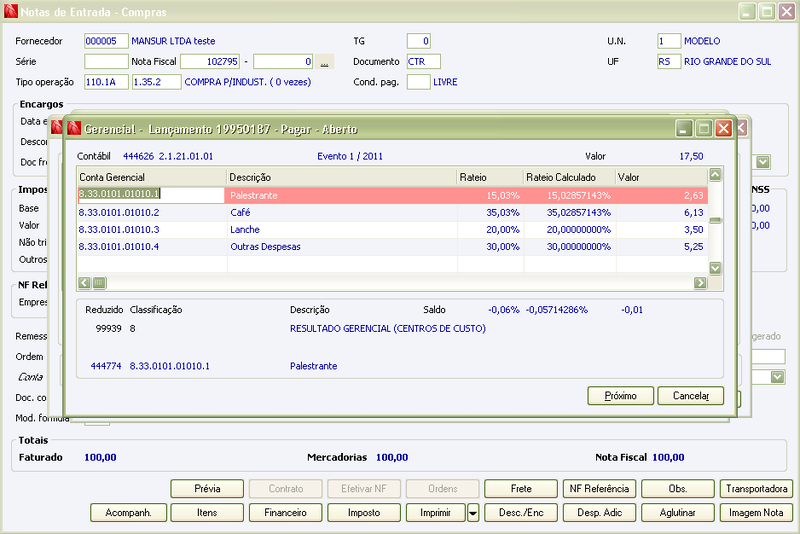The image size is (800, 534).
Task: Click the Acompanh. button
Action: 129,513
